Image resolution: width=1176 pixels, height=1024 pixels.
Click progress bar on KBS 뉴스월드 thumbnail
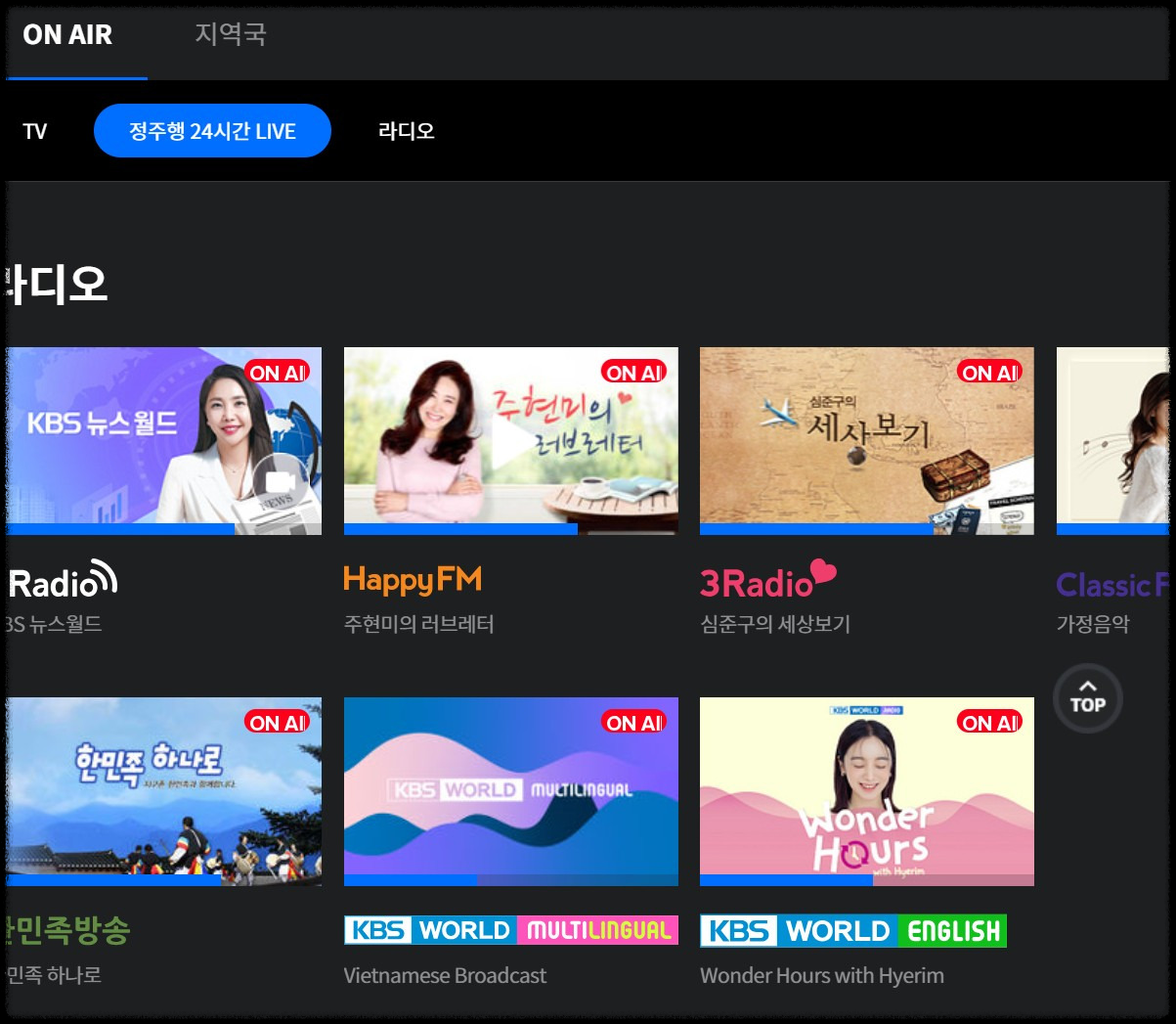(163, 529)
